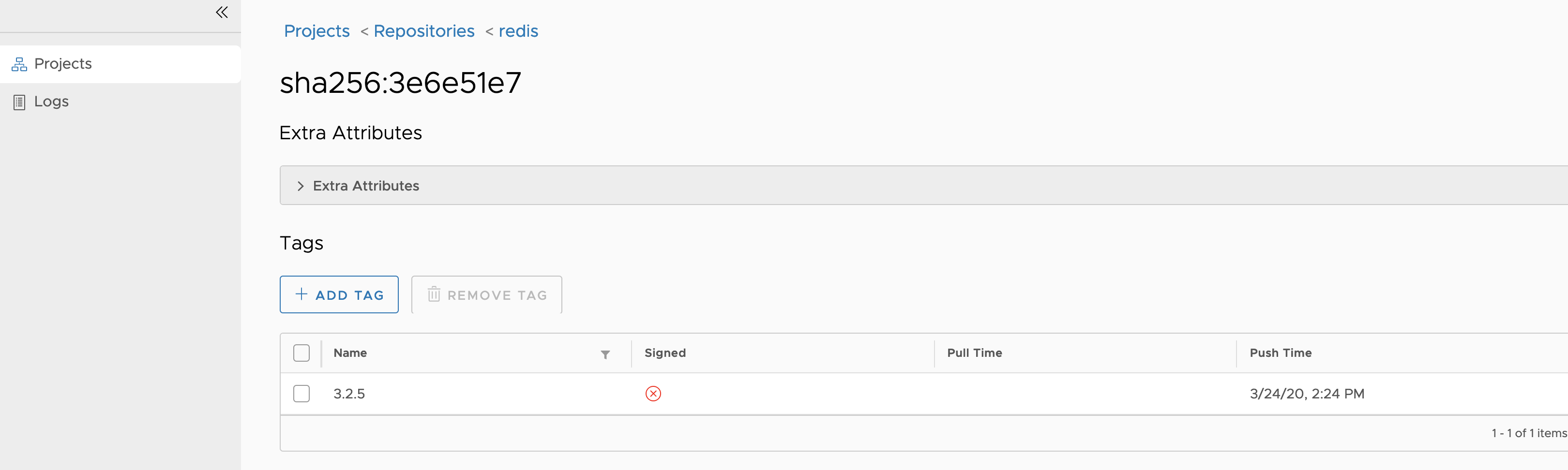
Task: Click the red unsigned status icon for tag 3.2.5
Action: click(652, 394)
